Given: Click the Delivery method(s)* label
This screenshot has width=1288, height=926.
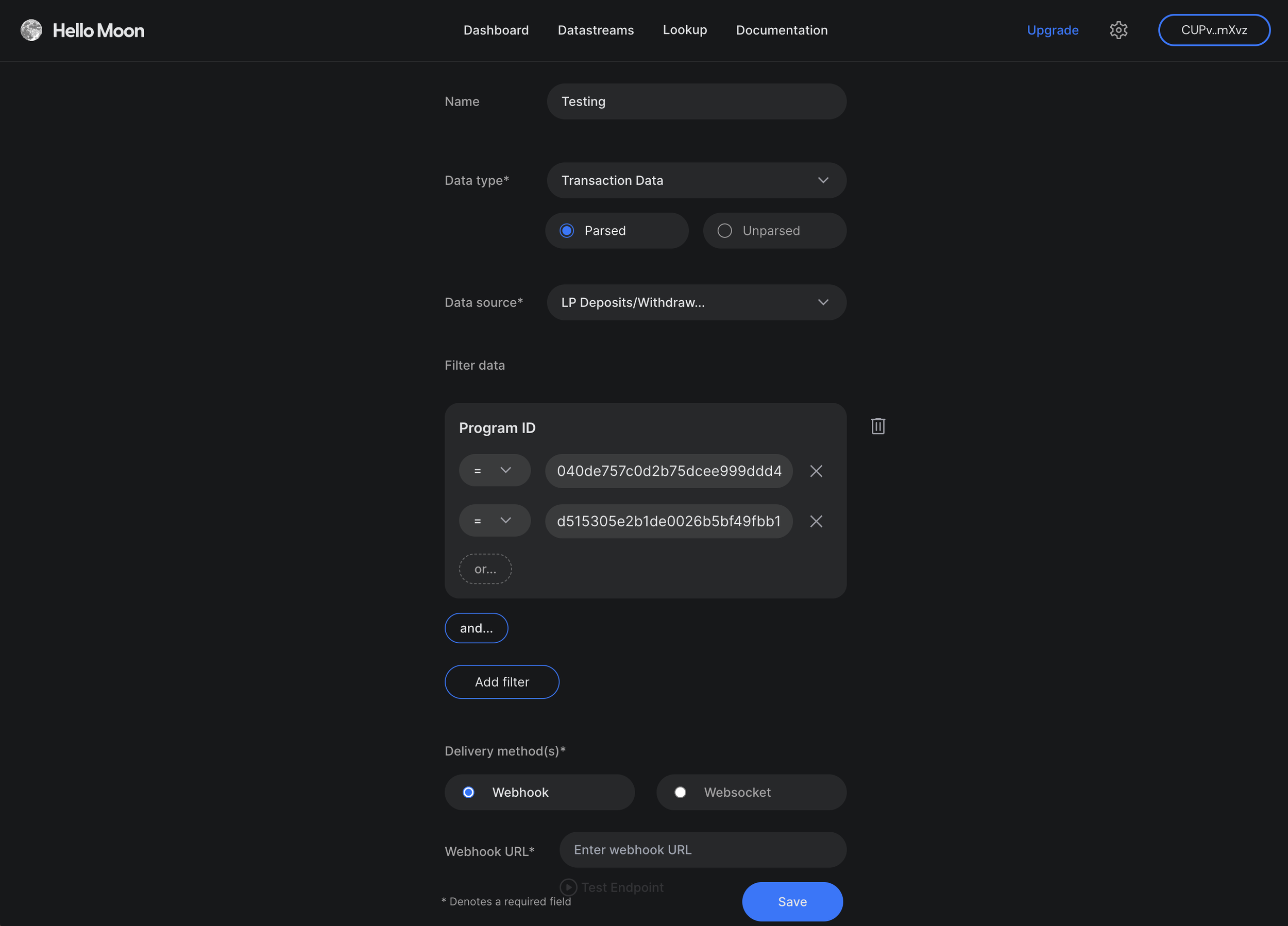Looking at the screenshot, I should [505, 750].
